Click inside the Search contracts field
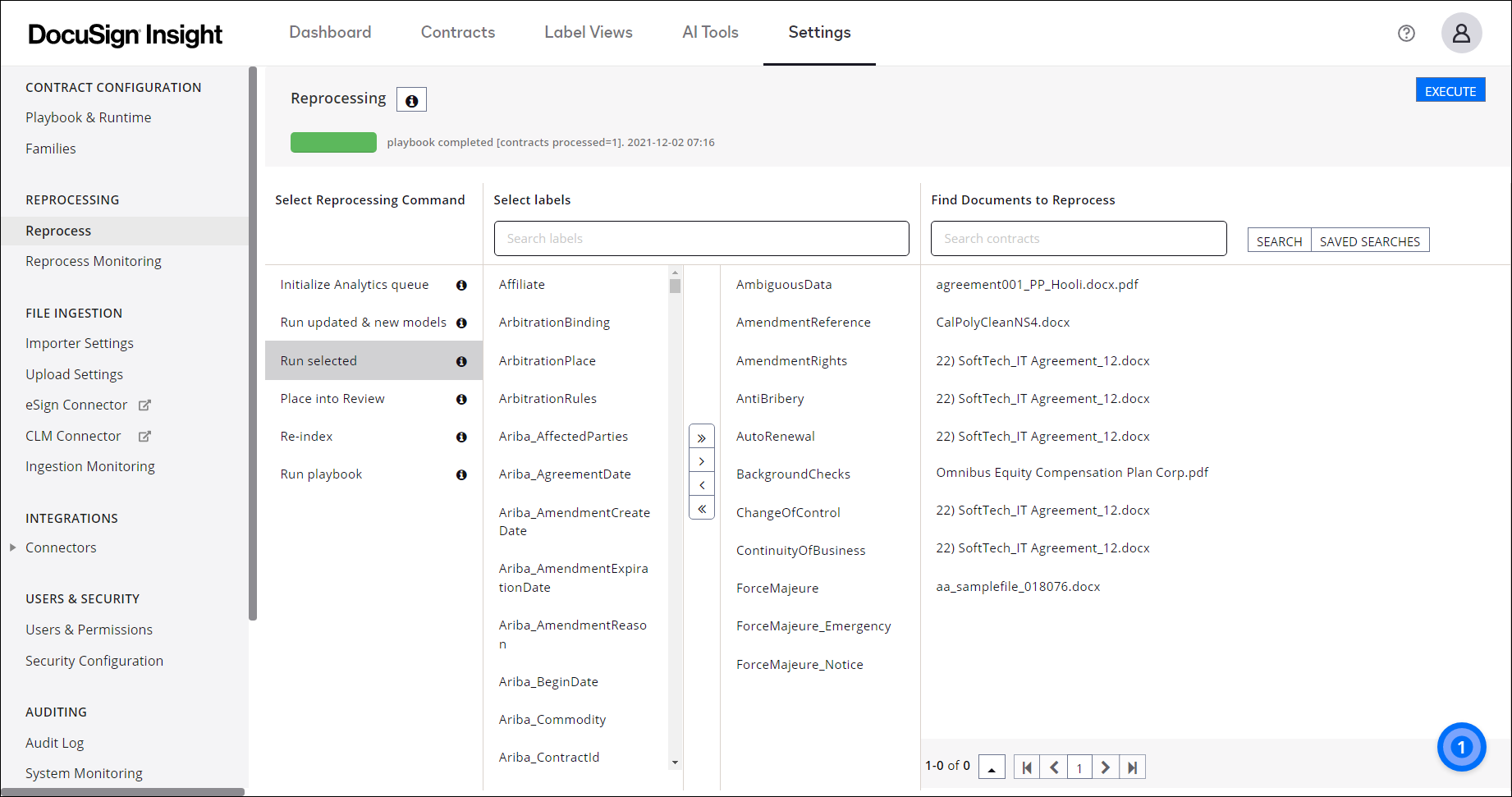 coord(1078,238)
